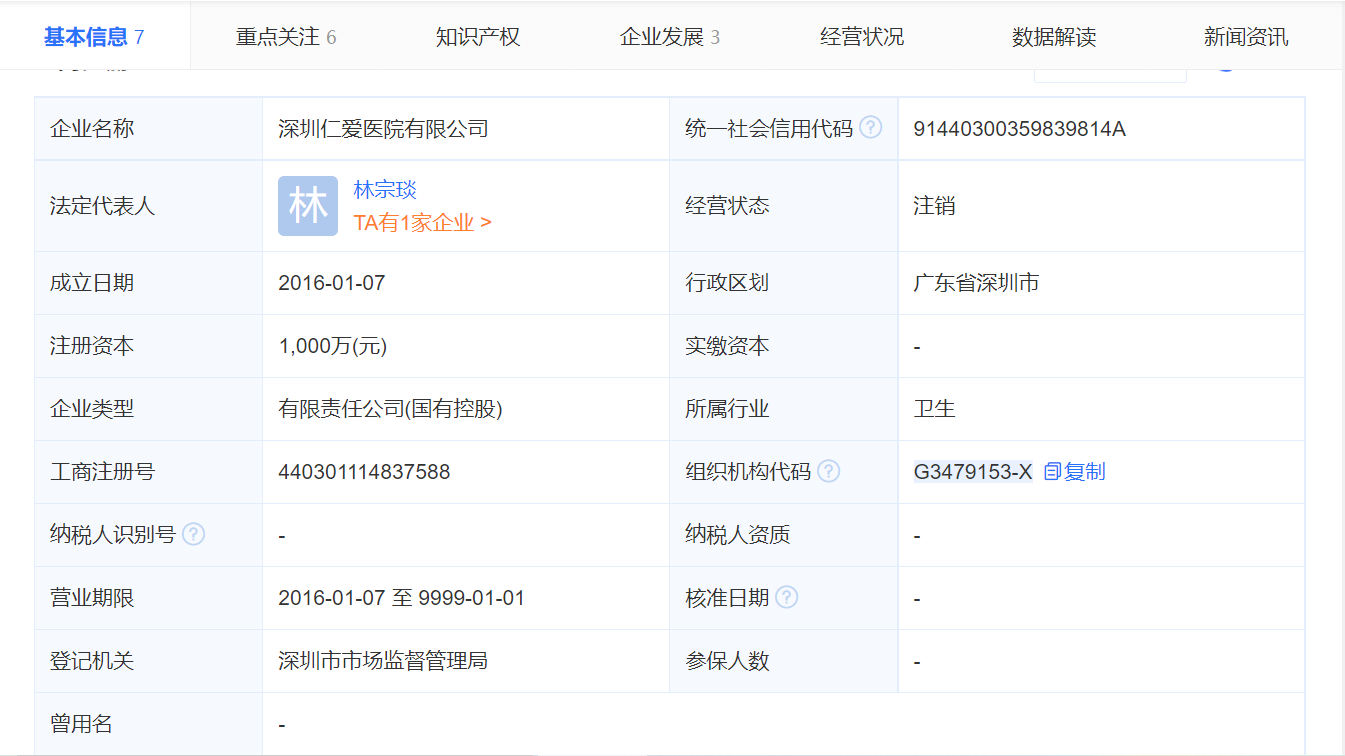
Task: Click the 成立日期 label cell
Action: coord(149,282)
